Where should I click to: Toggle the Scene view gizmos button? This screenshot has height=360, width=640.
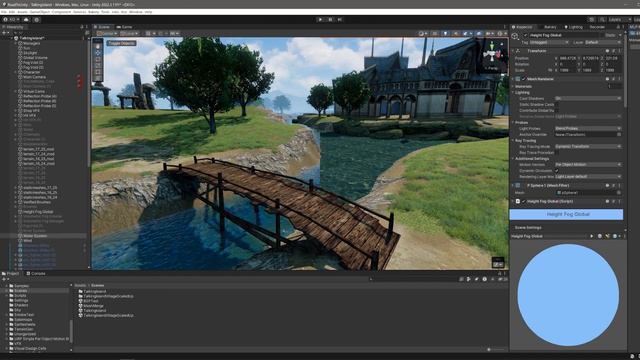(x=501, y=33)
